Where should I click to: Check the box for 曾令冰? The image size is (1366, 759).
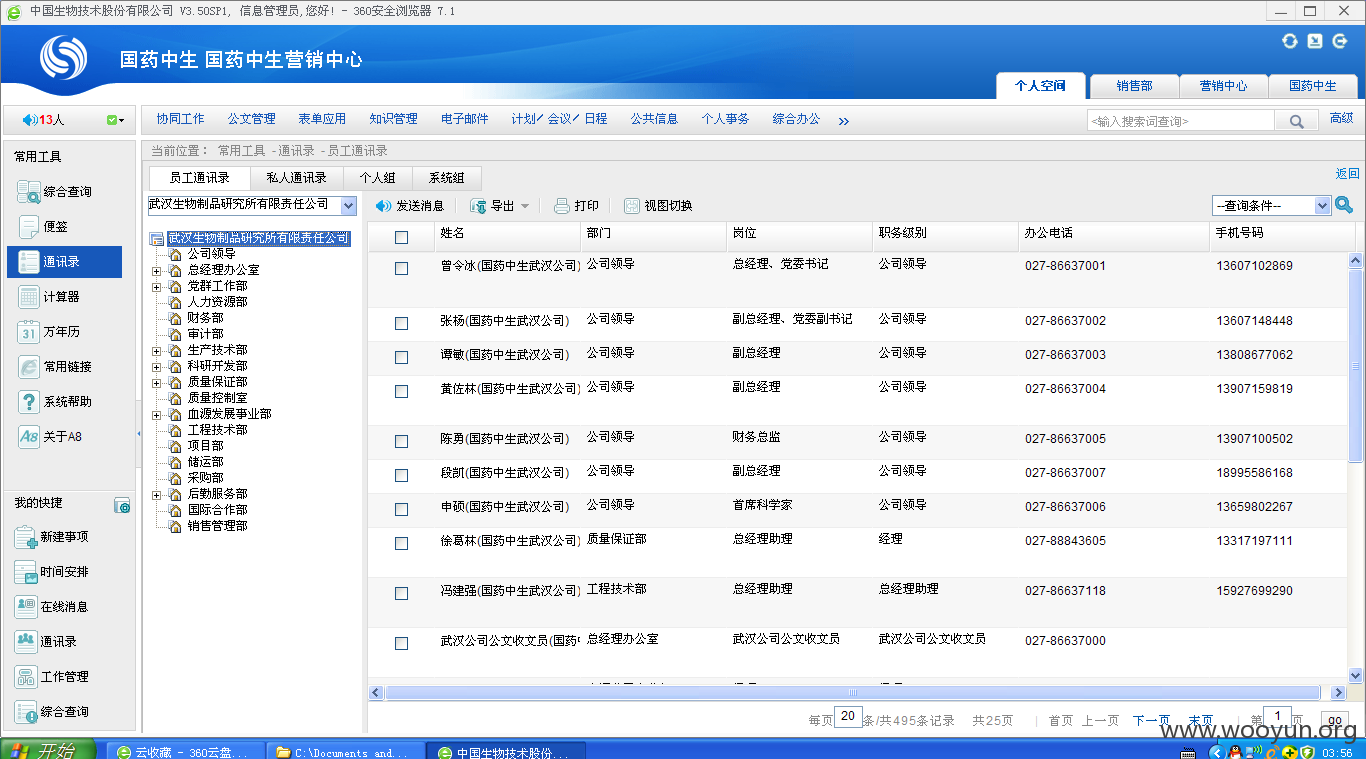coord(401,268)
